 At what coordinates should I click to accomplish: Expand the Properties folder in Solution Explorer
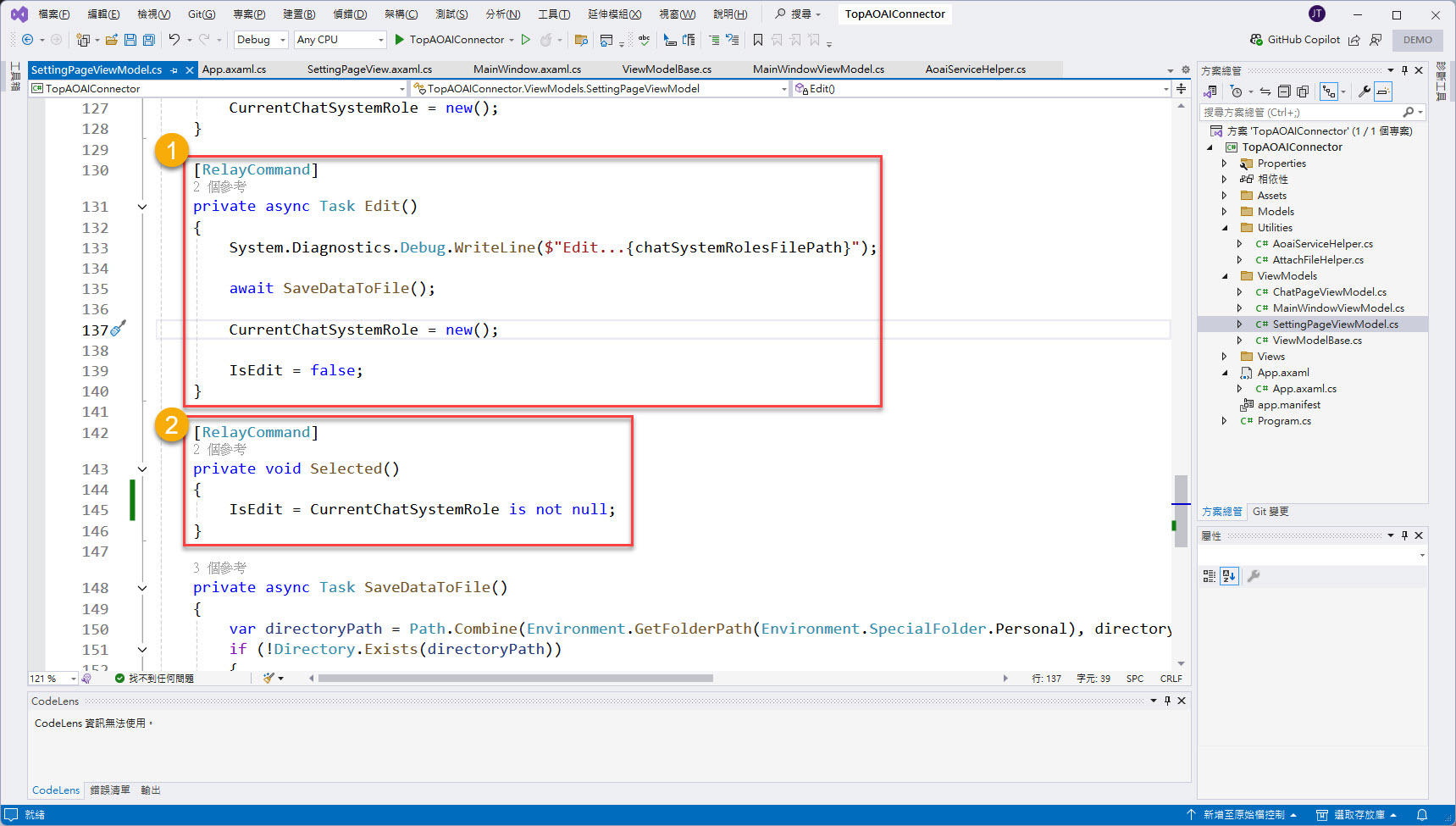coord(1224,164)
